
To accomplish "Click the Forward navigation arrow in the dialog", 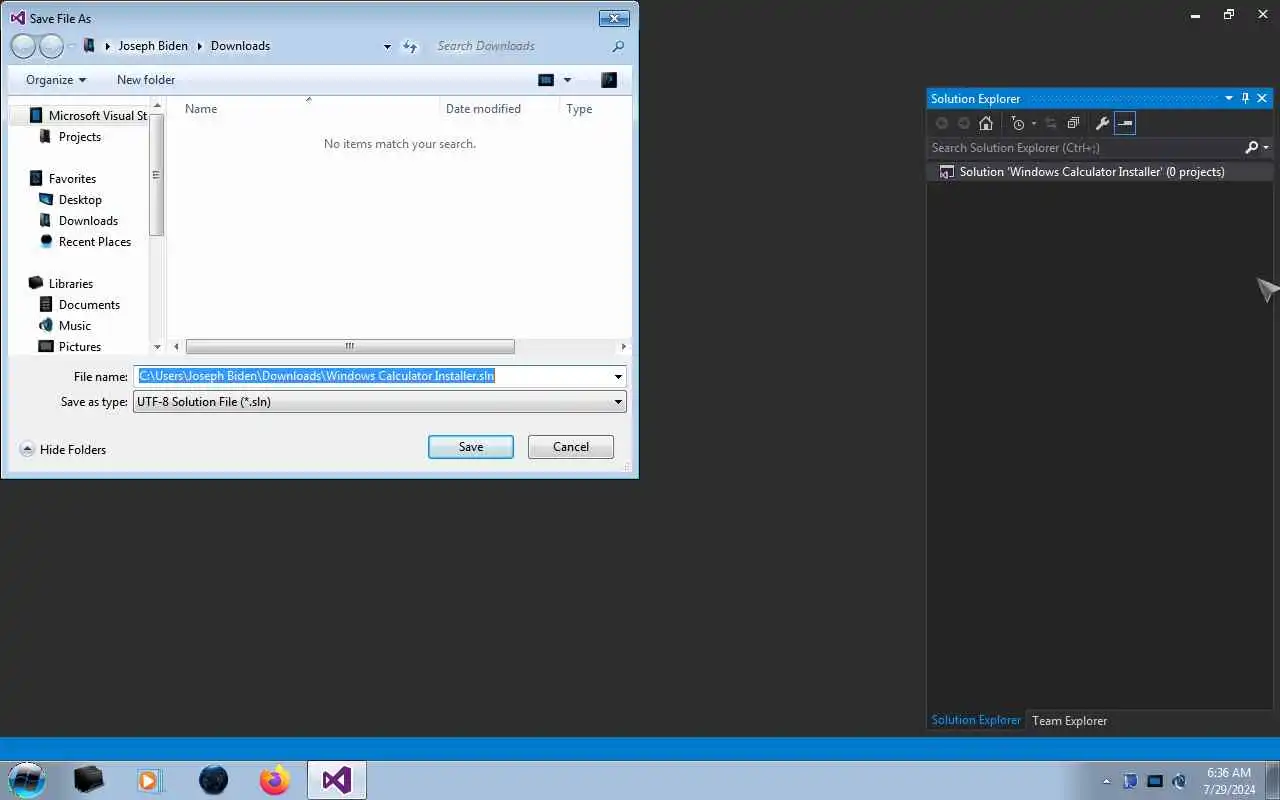I will coord(51,46).
